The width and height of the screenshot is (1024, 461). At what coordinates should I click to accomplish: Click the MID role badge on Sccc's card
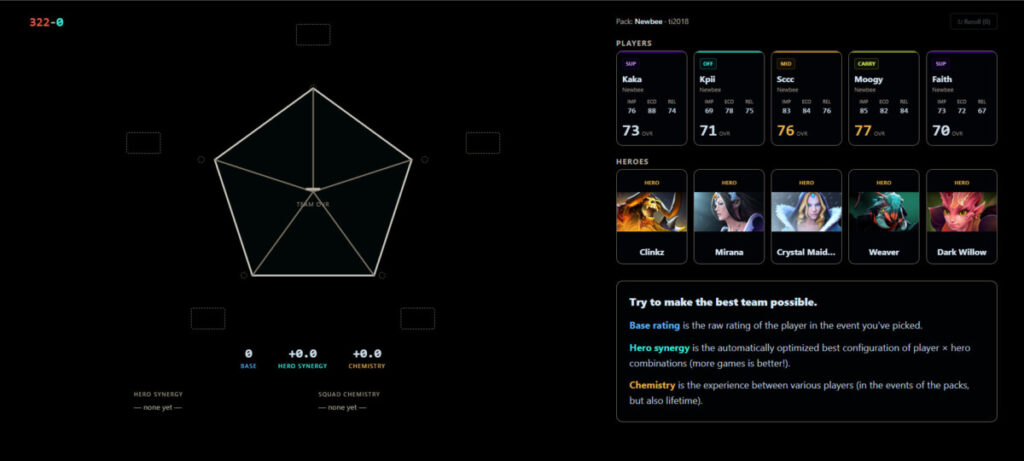[x=786, y=64]
